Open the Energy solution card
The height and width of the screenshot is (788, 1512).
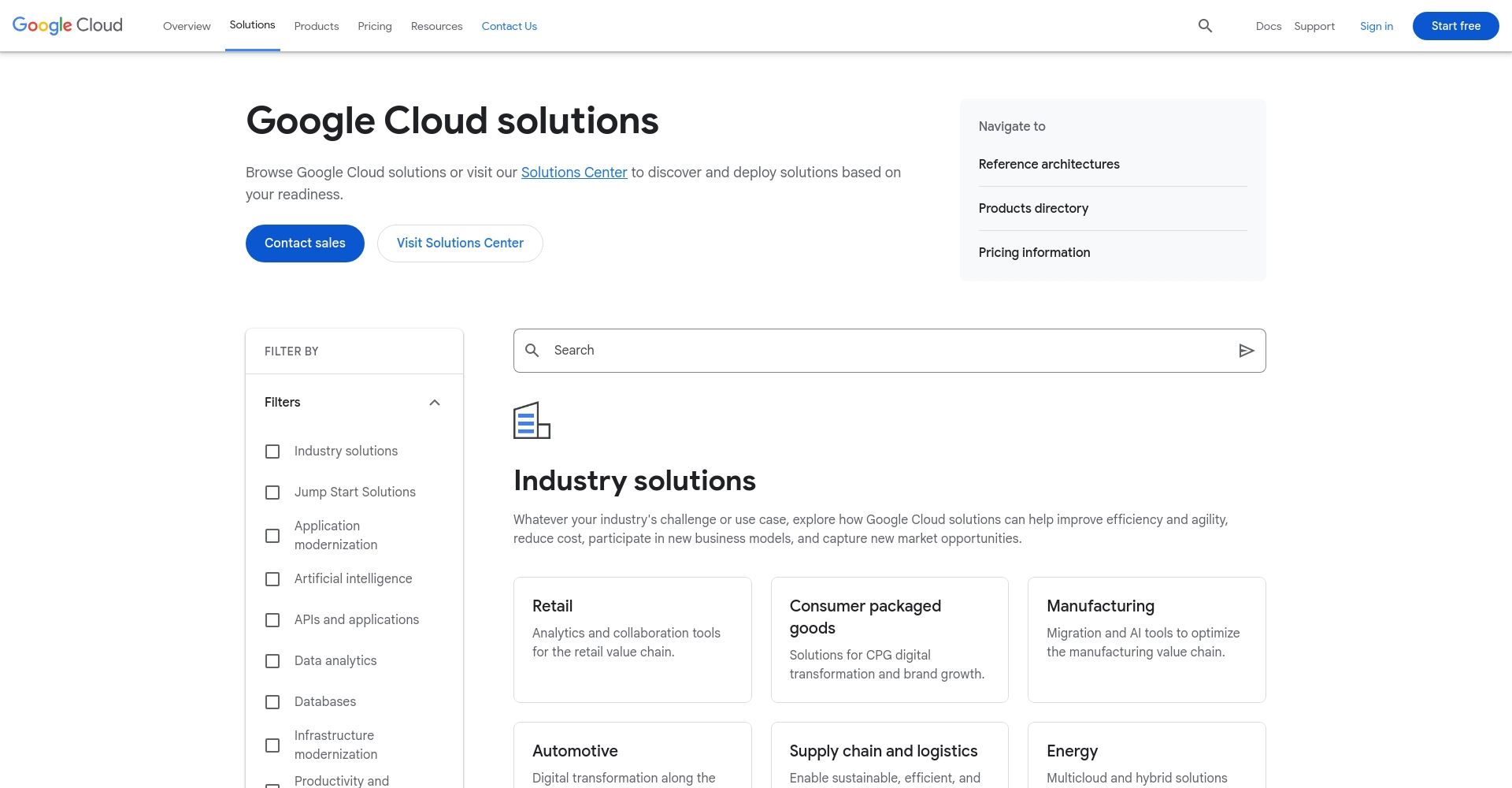tap(1147, 755)
